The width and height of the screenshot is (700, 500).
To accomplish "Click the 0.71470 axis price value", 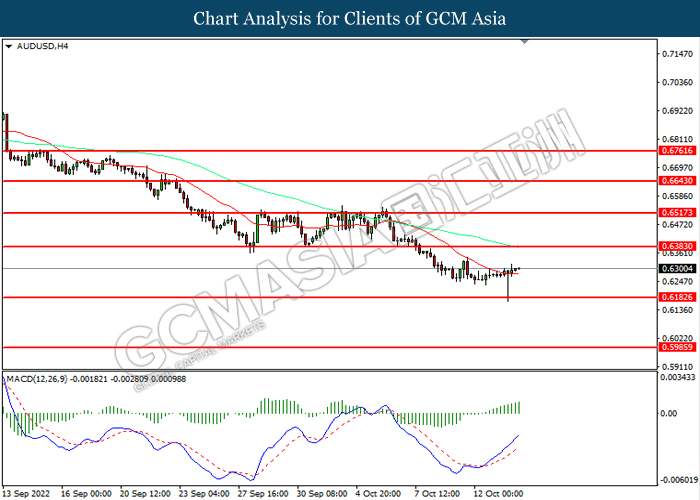I will [x=677, y=54].
